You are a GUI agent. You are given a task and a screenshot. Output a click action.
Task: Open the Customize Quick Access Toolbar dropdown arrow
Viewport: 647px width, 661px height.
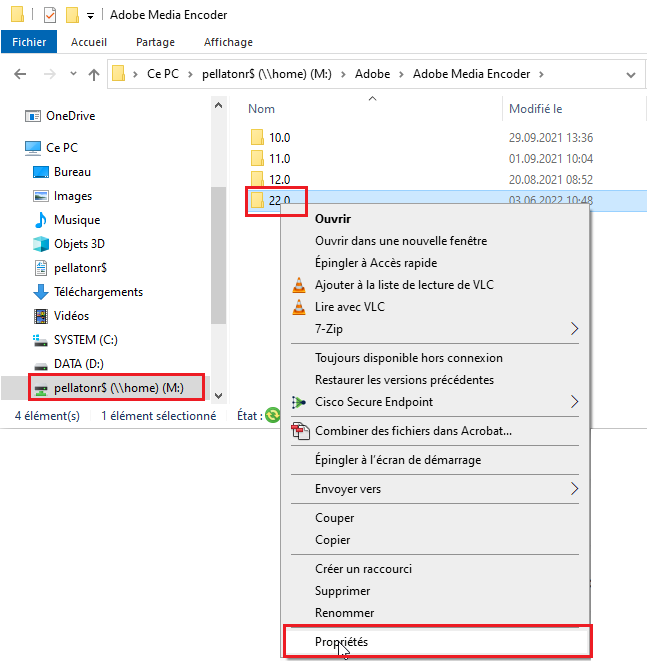tap(90, 16)
